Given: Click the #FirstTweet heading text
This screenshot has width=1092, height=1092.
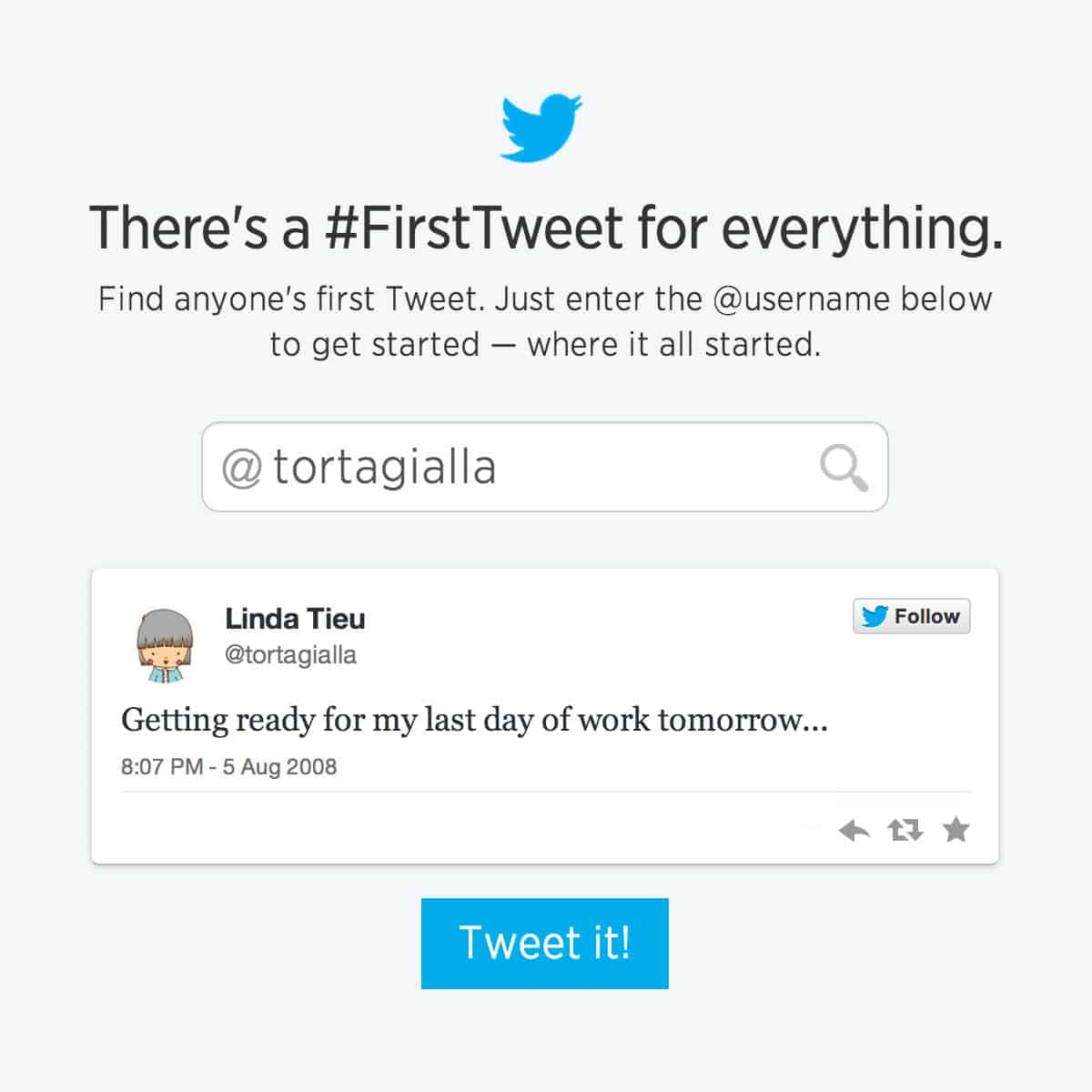Looking at the screenshot, I should [x=548, y=230].
